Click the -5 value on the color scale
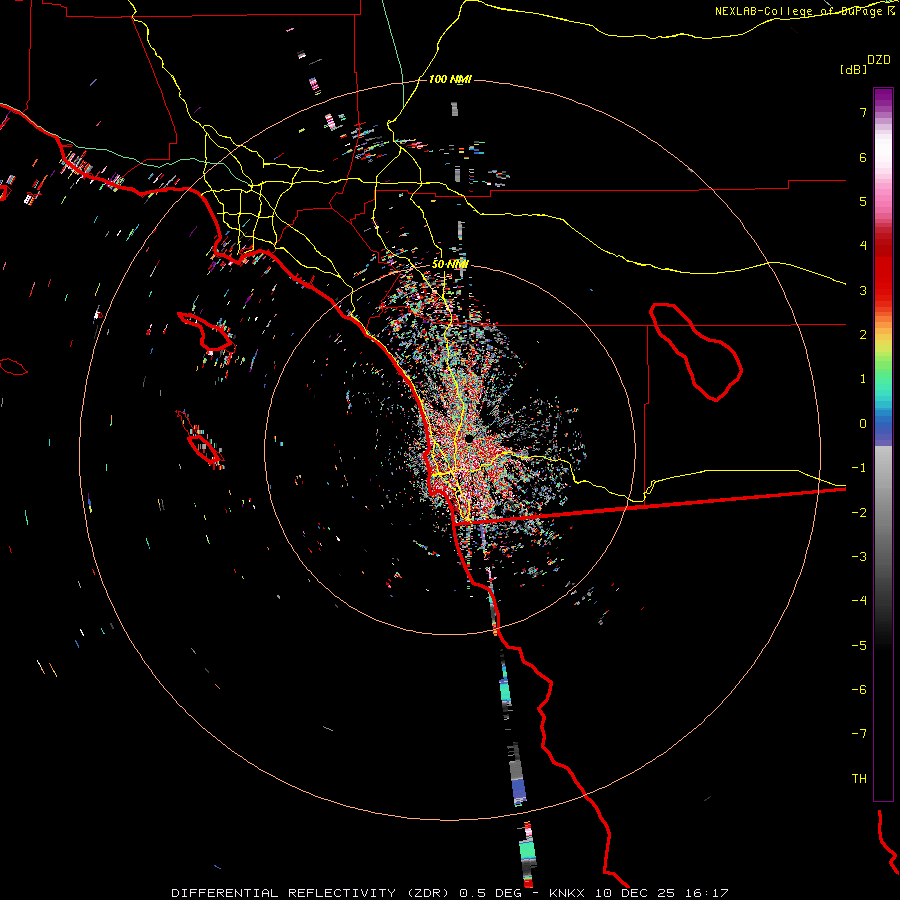Viewport: 900px width, 900px height. 859,646
